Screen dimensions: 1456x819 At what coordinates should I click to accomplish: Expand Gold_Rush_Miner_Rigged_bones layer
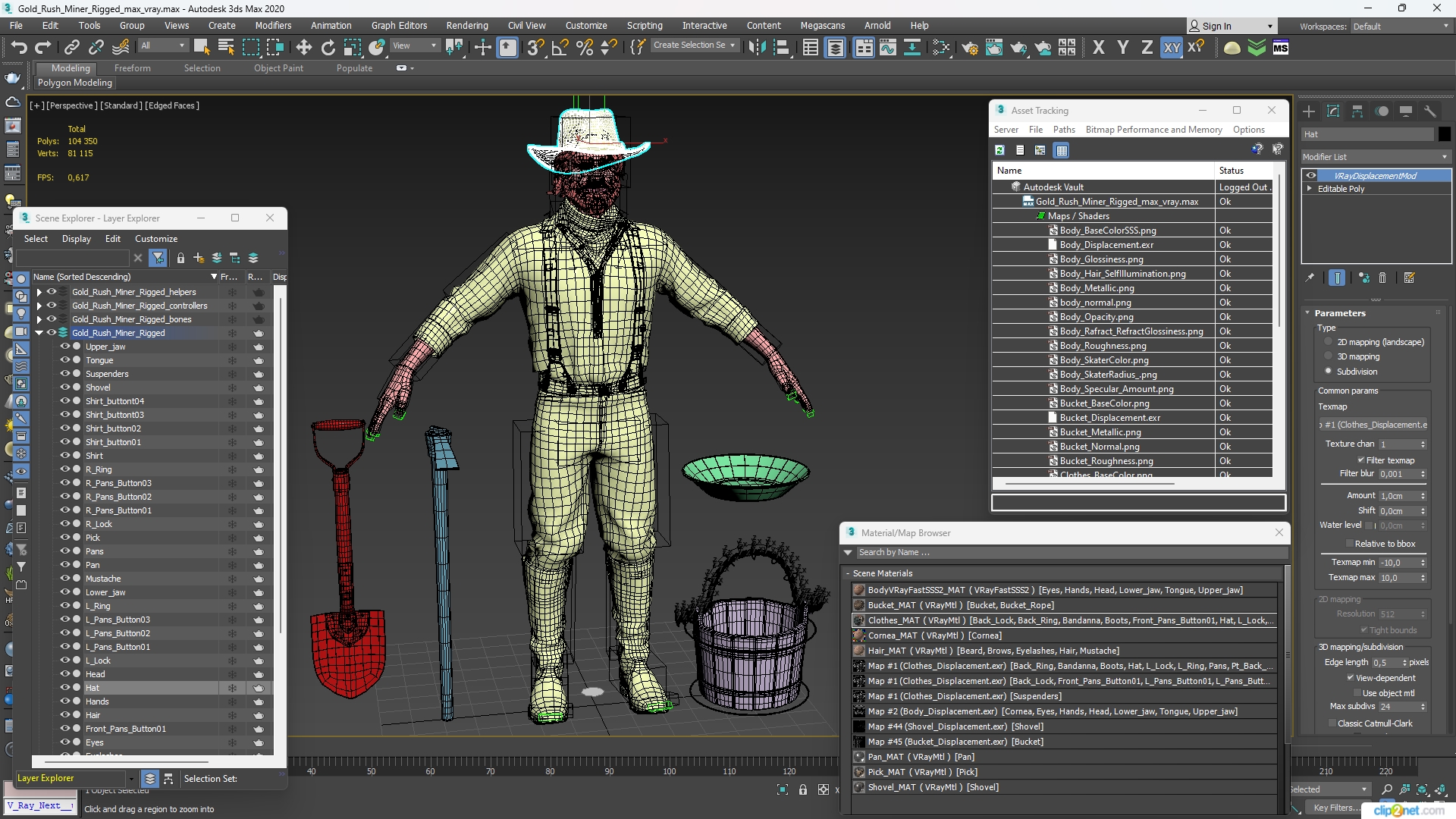(x=39, y=319)
